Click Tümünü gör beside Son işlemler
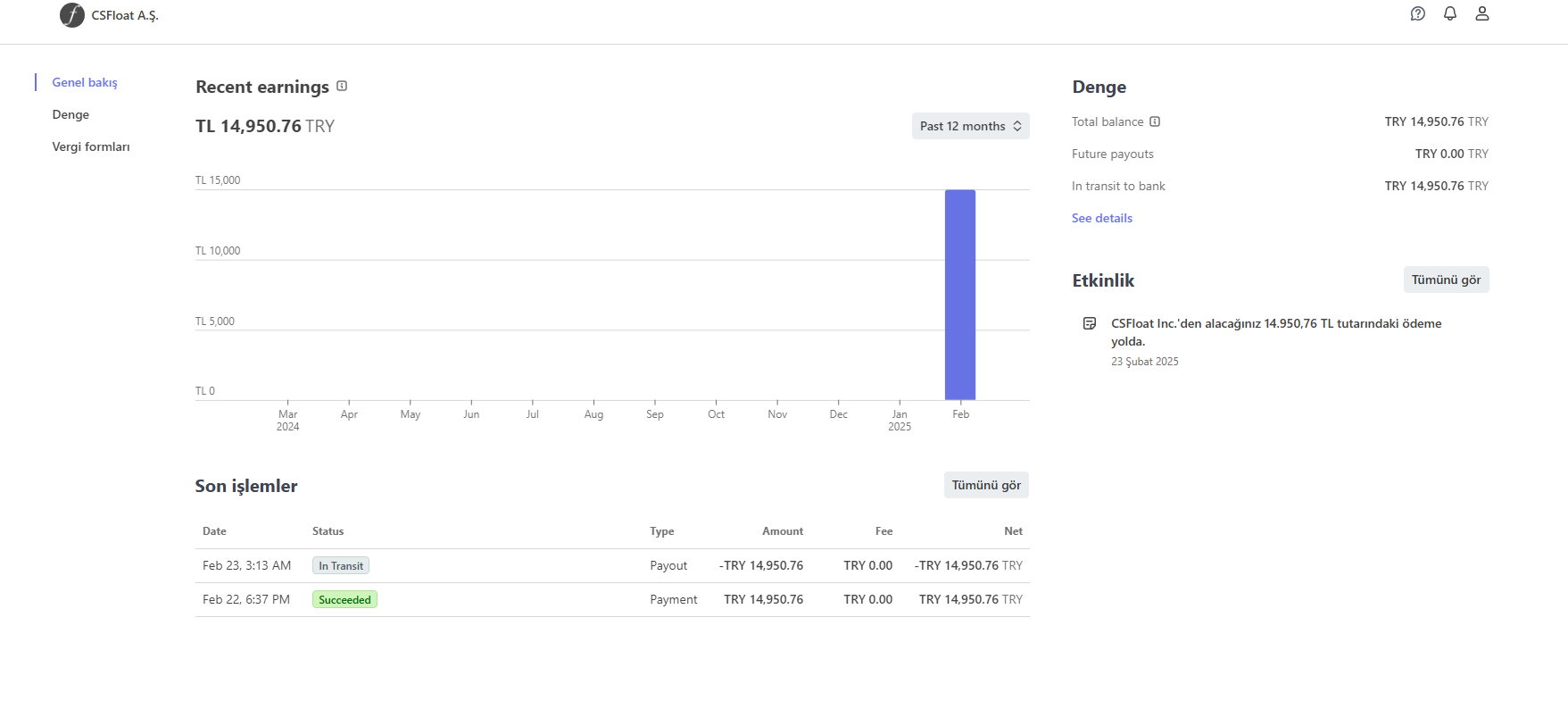1568x726 pixels. (986, 485)
